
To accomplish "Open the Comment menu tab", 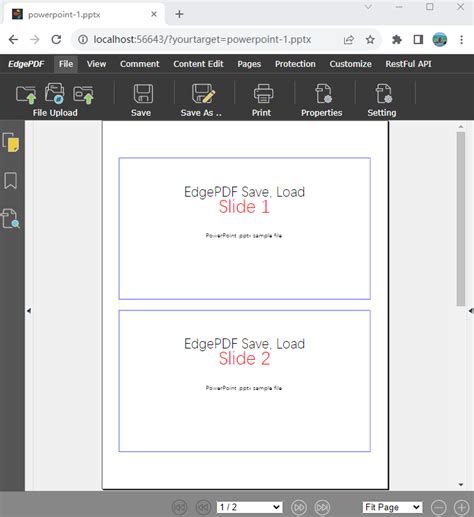I will pos(140,64).
